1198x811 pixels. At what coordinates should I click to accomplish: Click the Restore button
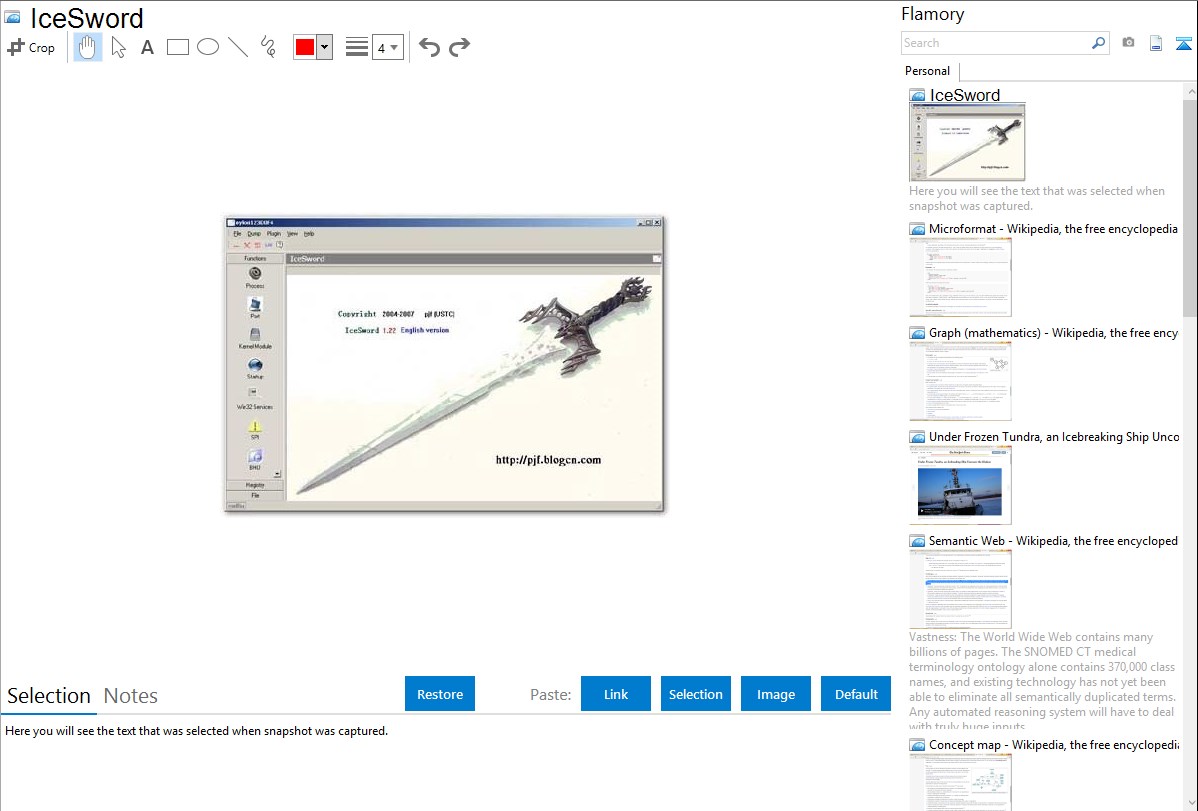(x=440, y=694)
